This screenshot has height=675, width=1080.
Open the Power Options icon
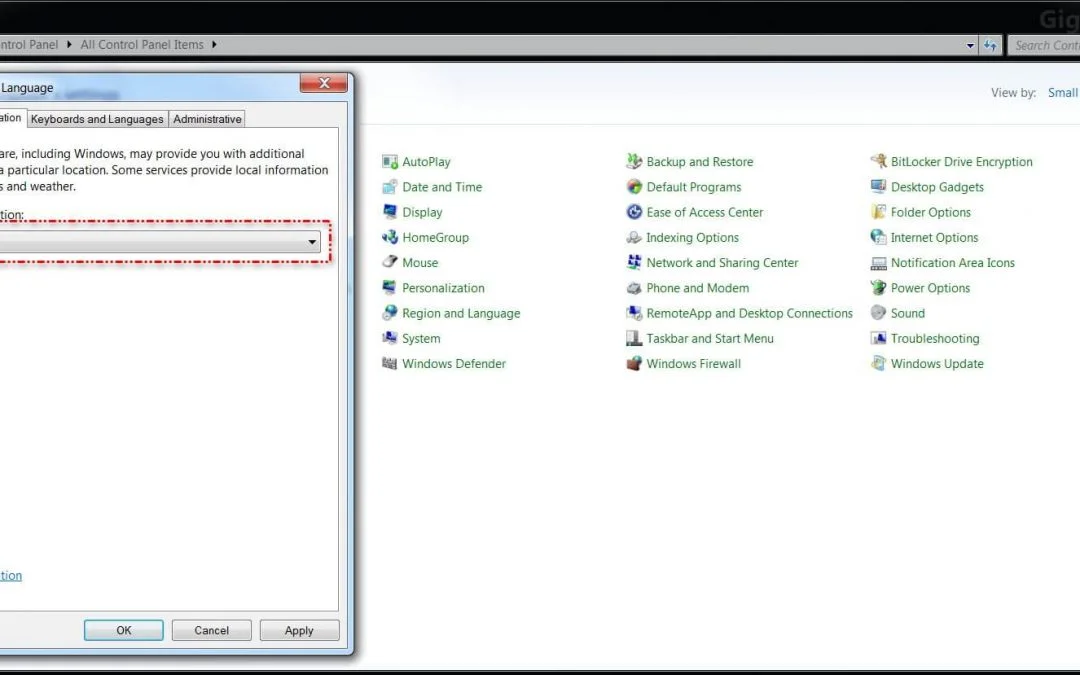click(x=879, y=288)
